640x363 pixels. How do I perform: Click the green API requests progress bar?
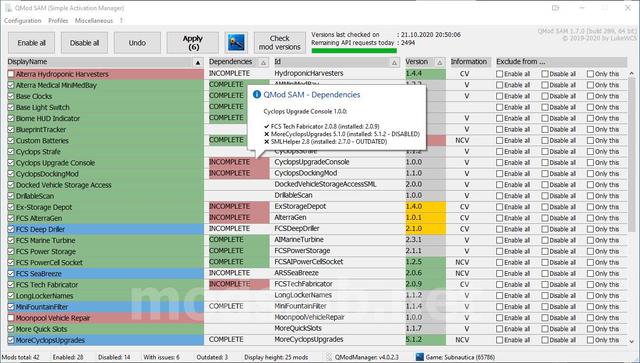tap(354, 51)
